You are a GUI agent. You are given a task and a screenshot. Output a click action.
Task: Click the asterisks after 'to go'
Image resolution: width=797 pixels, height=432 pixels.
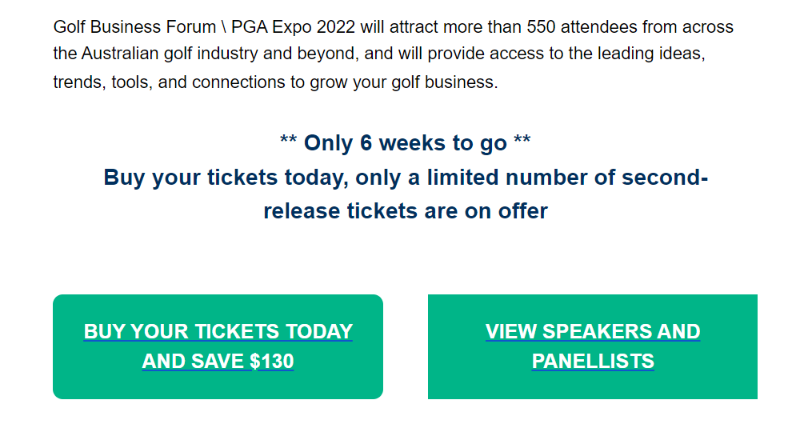pyautogui.click(x=522, y=140)
